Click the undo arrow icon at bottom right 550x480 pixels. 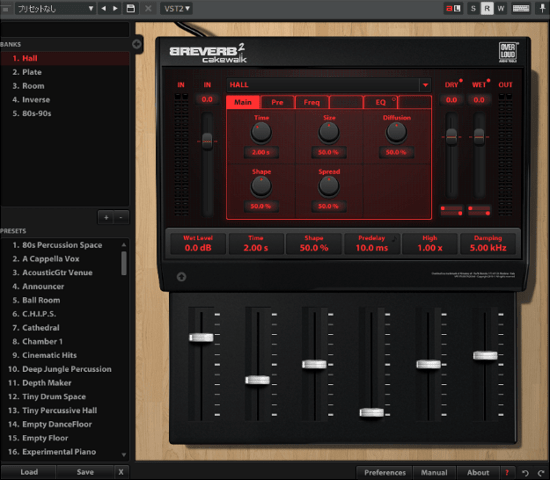pyautogui.click(x=525, y=473)
